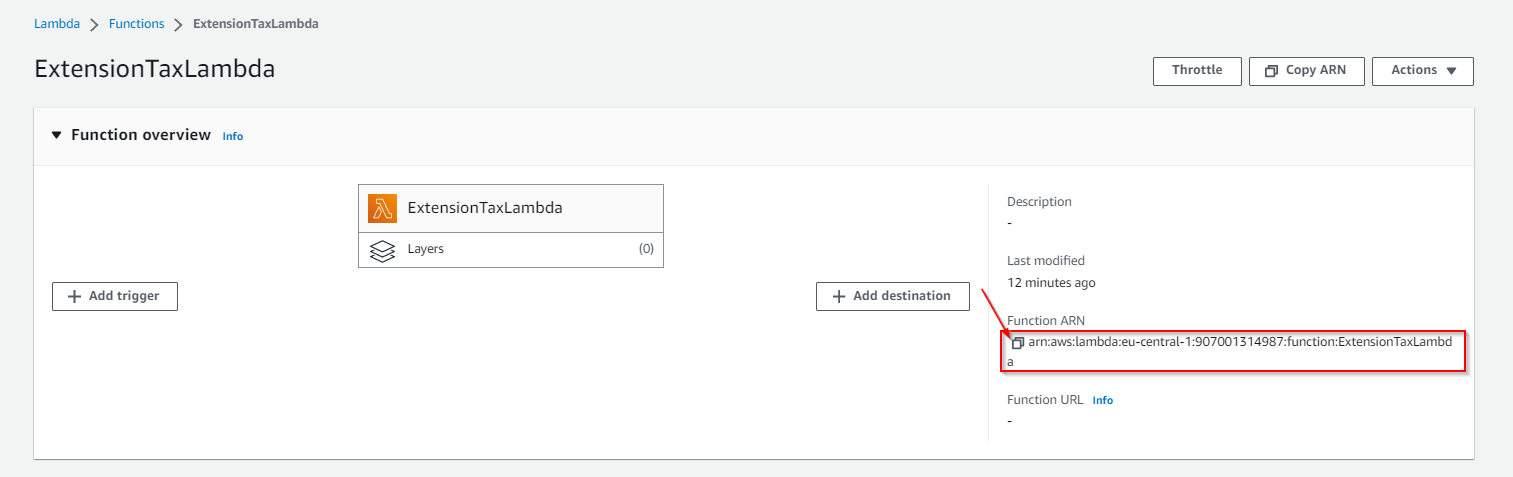Open the Actions dropdown menu
This screenshot has width=1513, height=477.
[x=1422, y=71]
